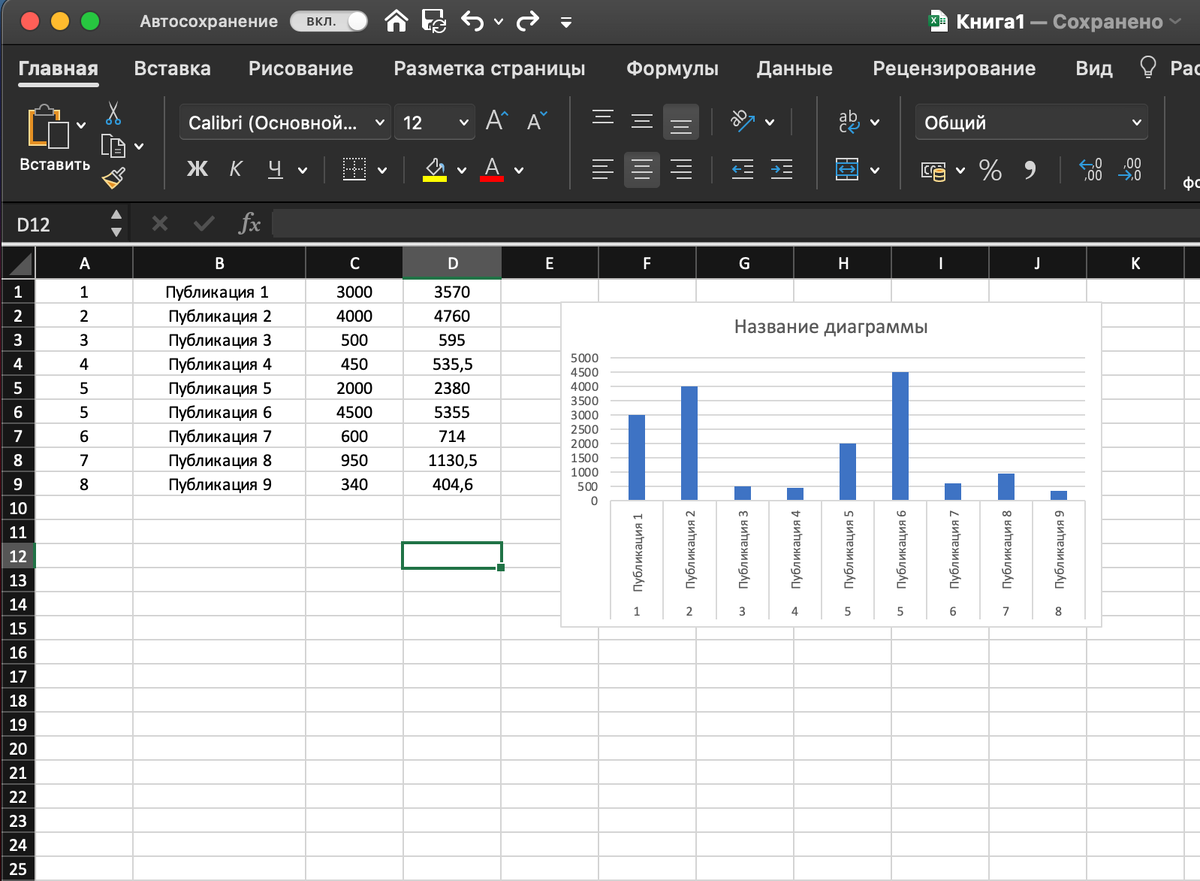Toggle bold Ж formatting
Viewport: 1200px width, 881px height.
[198, 170]
